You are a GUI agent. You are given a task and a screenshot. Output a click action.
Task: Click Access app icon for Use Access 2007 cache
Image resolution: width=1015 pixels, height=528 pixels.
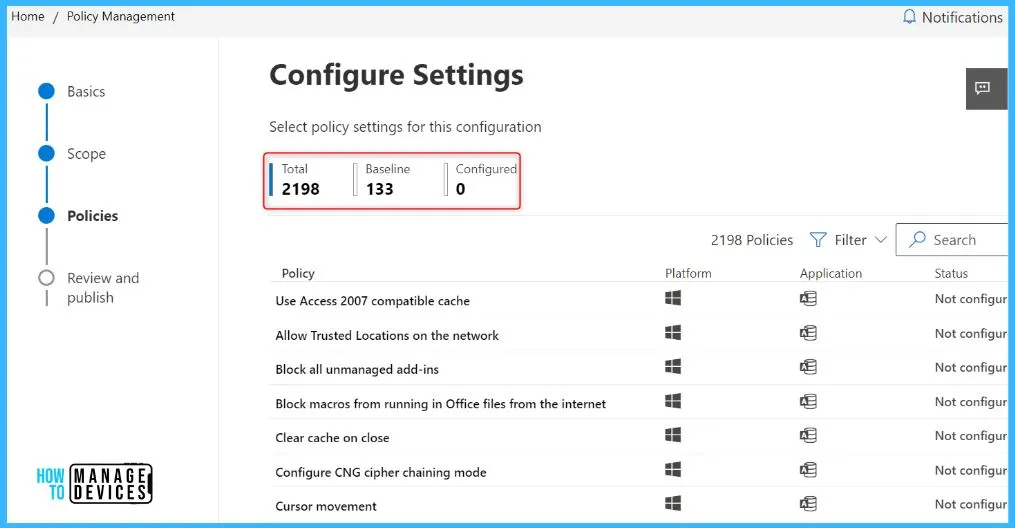808,298
